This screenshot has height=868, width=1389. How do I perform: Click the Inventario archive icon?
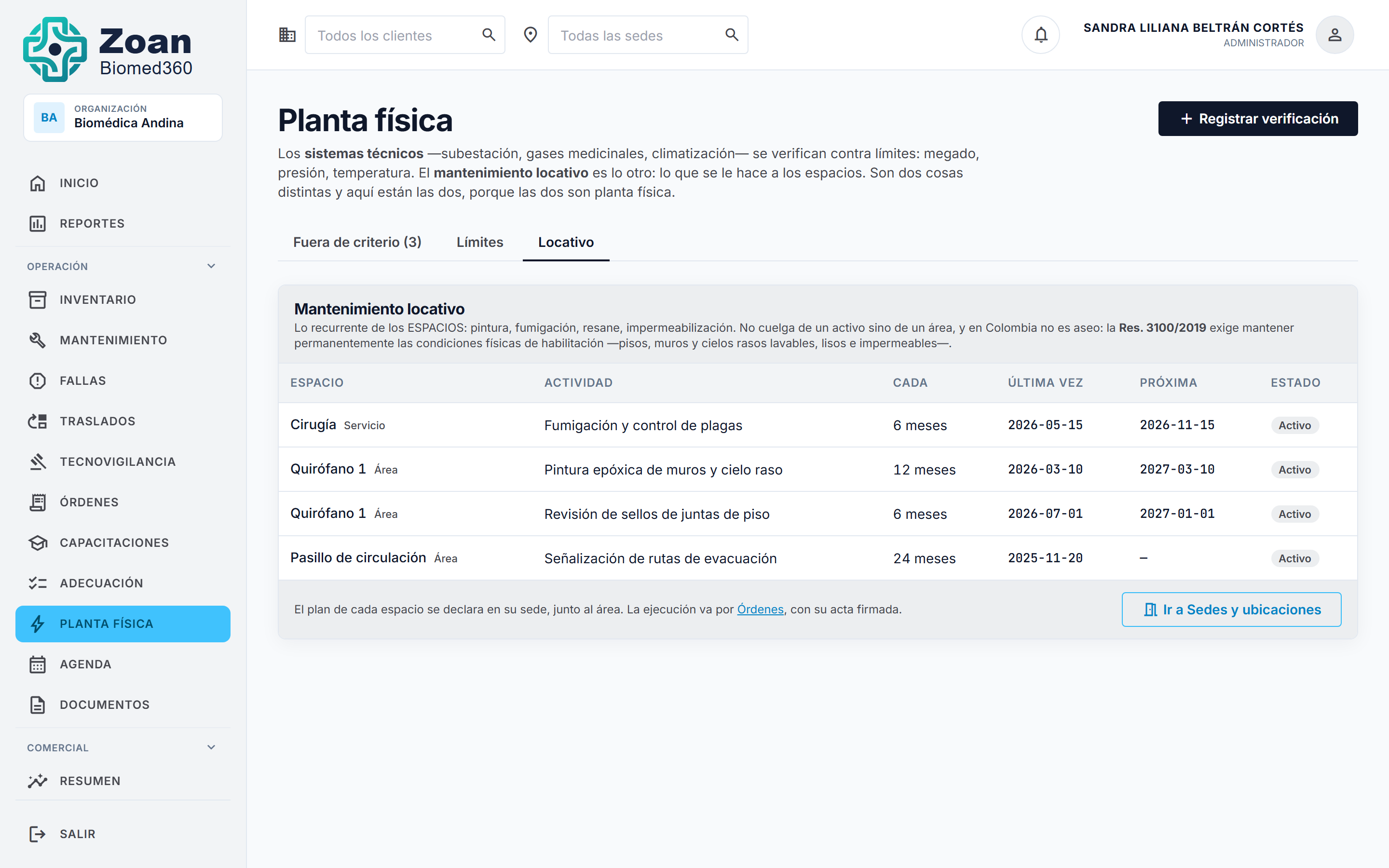(37, 299)
